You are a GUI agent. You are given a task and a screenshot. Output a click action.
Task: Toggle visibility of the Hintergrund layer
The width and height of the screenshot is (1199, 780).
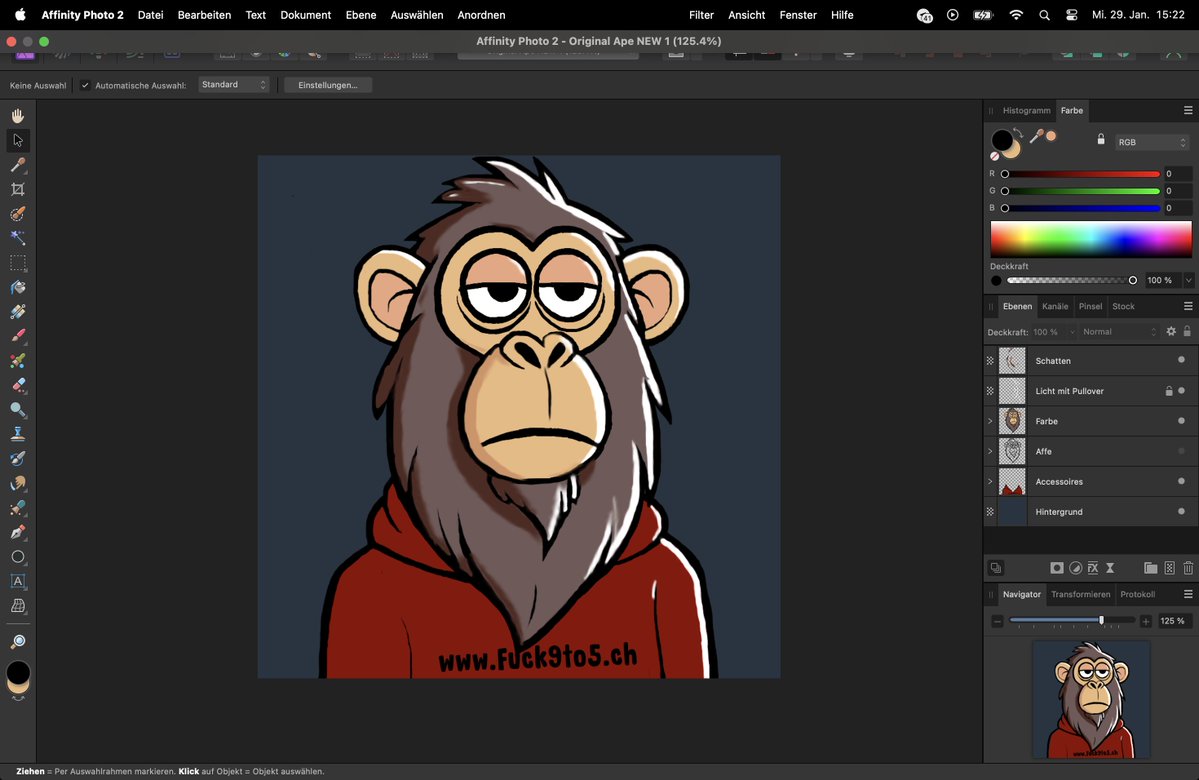coord(1181,512)
